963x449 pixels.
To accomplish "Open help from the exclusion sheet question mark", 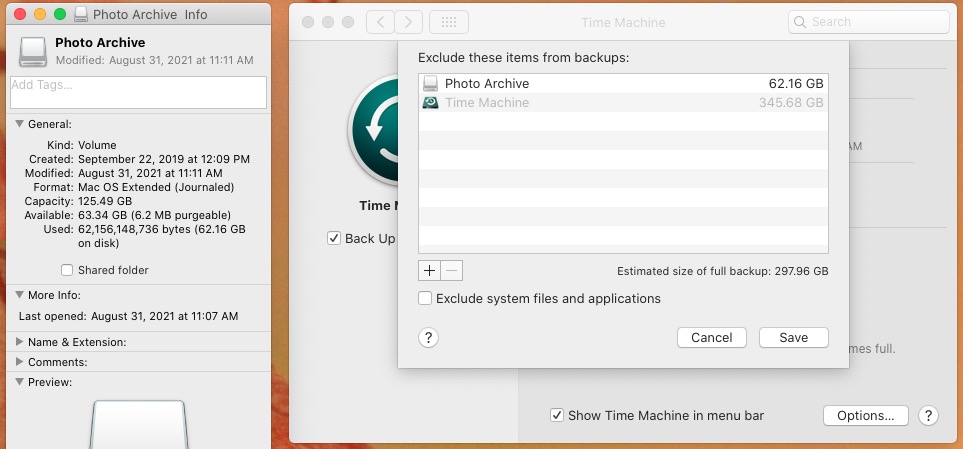I will (428, 337).
